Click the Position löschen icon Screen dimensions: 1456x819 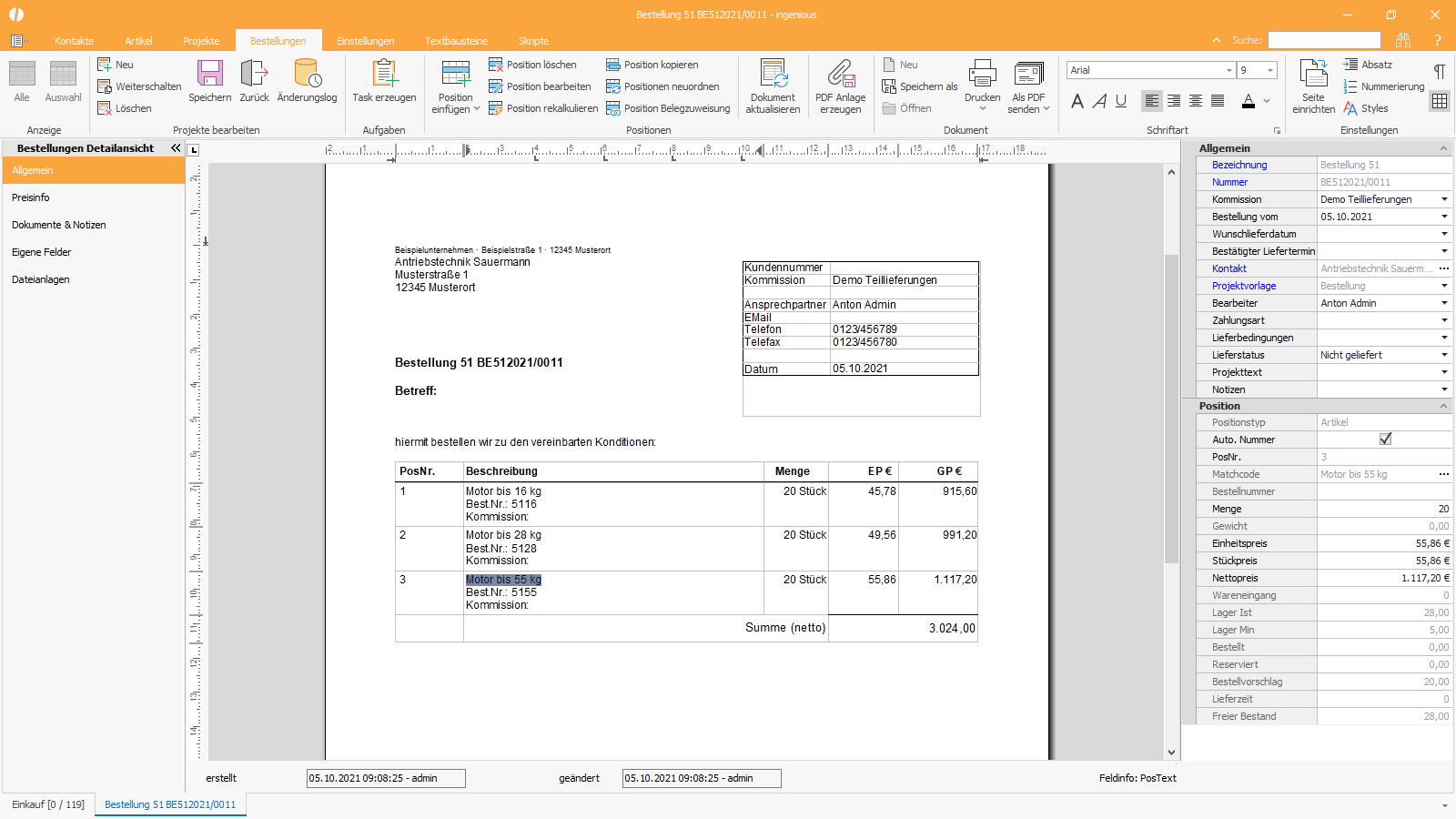[496, 65]
